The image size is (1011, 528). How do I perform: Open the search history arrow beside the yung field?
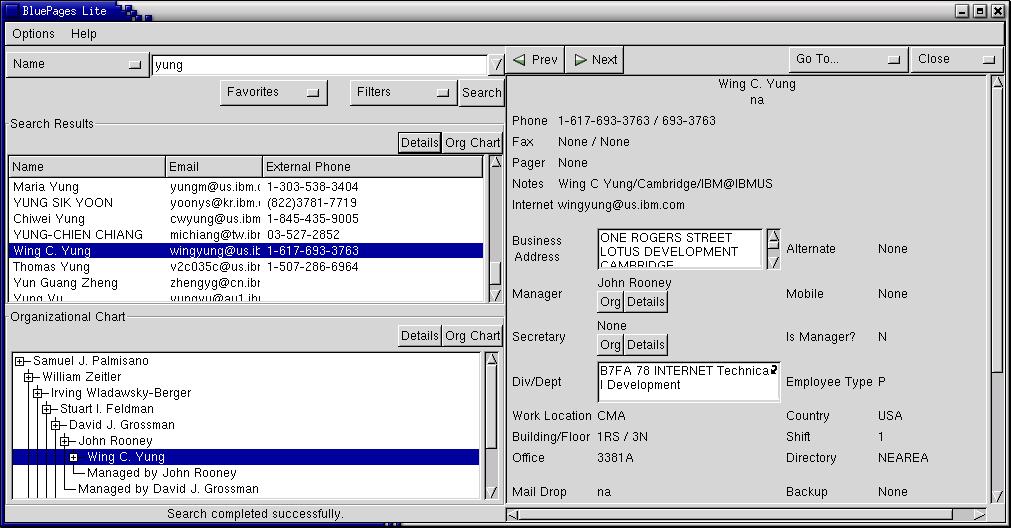click(496, 64)
